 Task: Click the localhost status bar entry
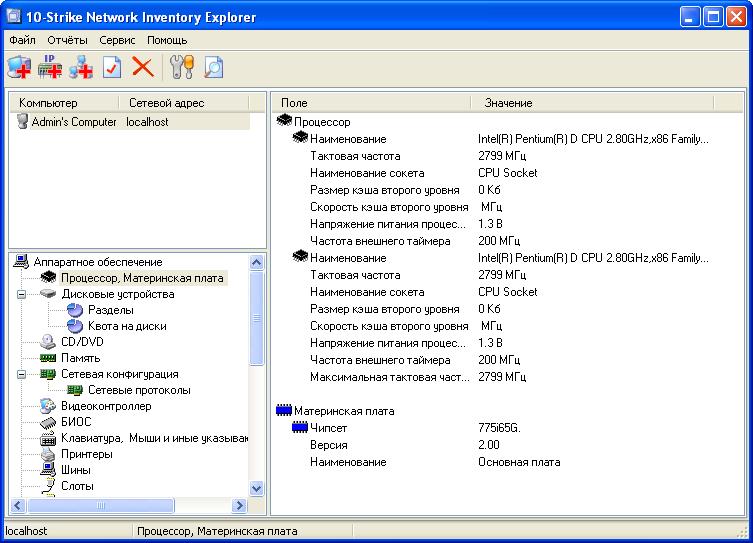(26, 531)
